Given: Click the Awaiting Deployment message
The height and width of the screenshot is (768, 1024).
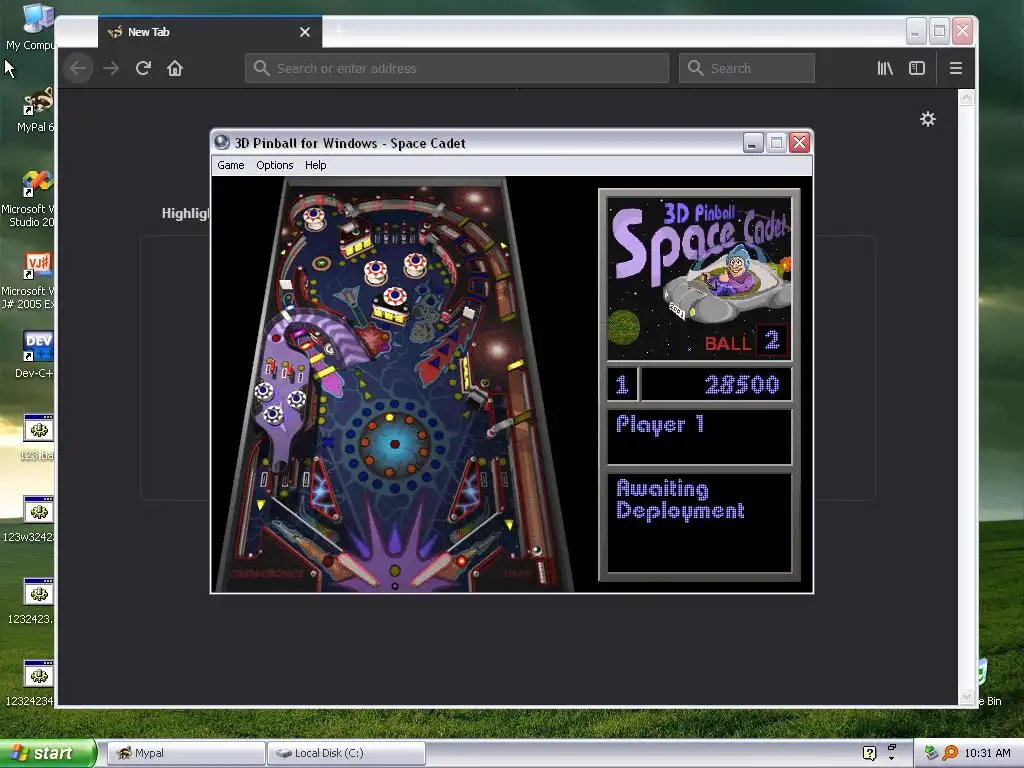Looking at the screenshot, I should pyautogui.click(x=680, y=500).
